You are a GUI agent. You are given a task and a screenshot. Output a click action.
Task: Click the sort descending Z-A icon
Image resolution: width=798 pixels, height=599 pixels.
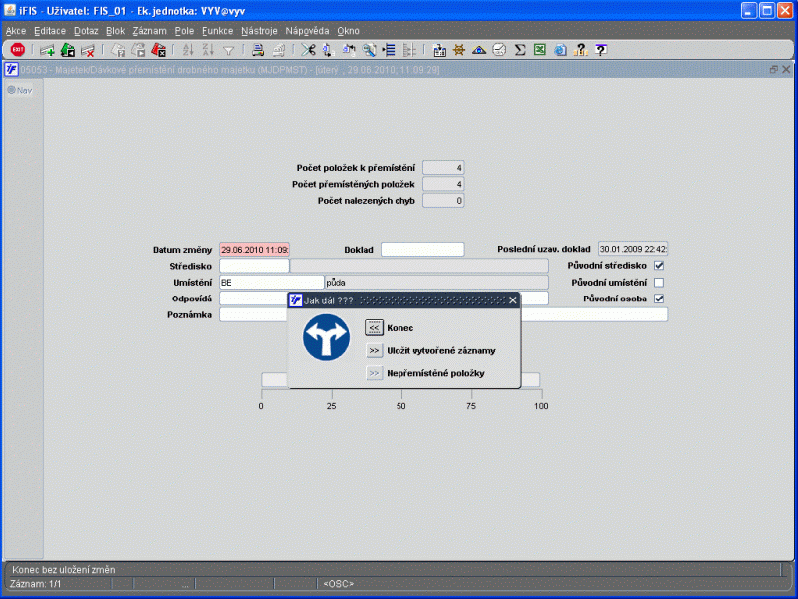(x=208, y=50)
